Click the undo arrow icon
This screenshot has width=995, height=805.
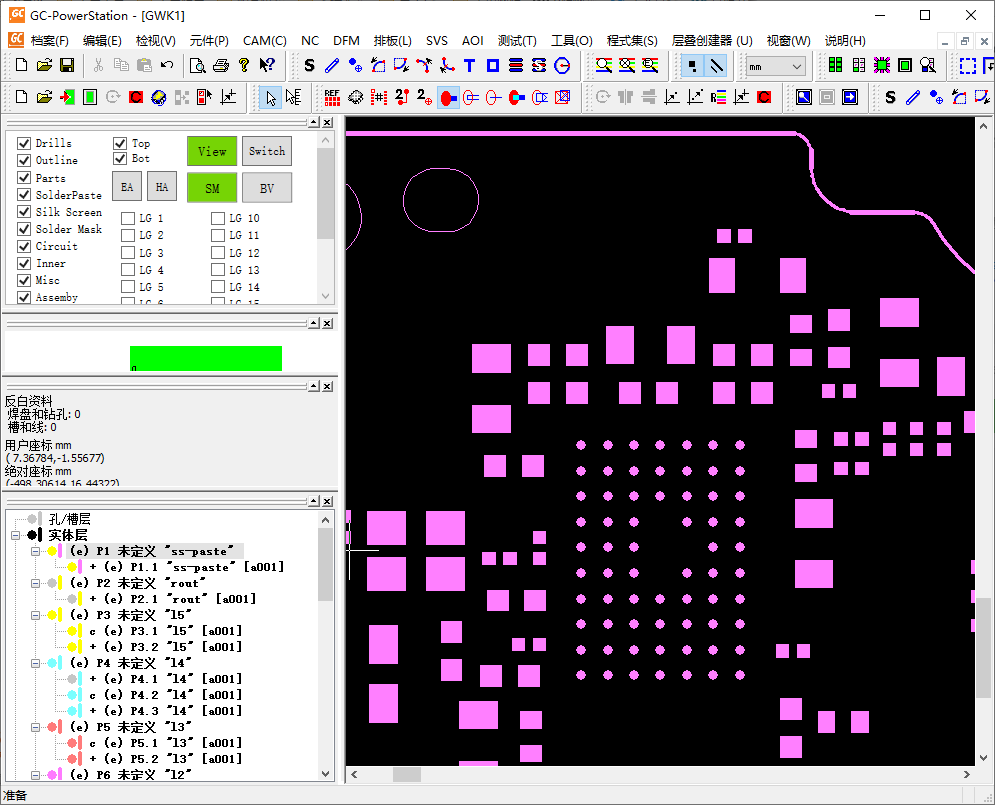coord(167,66)
